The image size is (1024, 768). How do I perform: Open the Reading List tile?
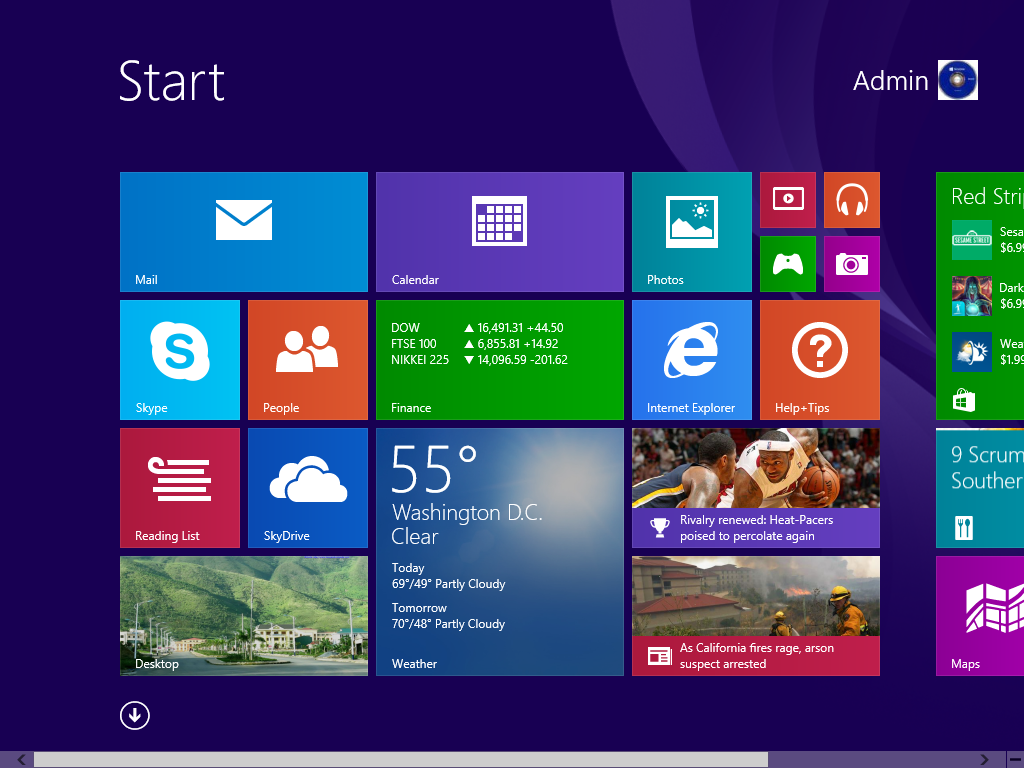tap(180, 488)
